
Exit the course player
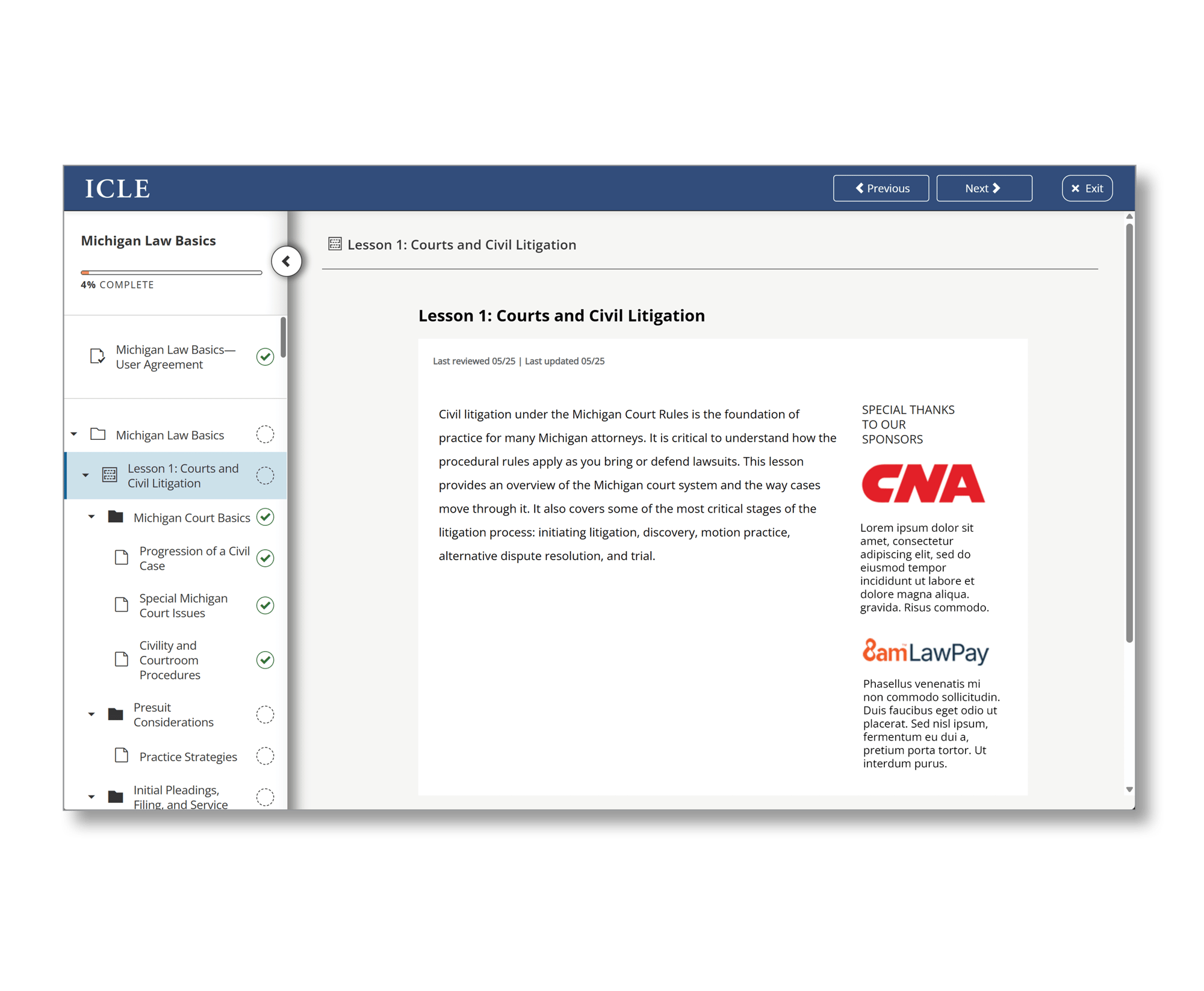[1087, 188]
